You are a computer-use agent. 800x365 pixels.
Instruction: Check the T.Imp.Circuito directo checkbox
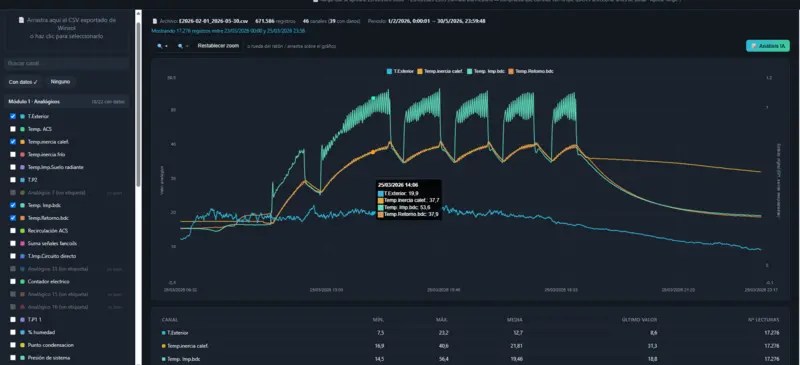(x=13, y=256)
